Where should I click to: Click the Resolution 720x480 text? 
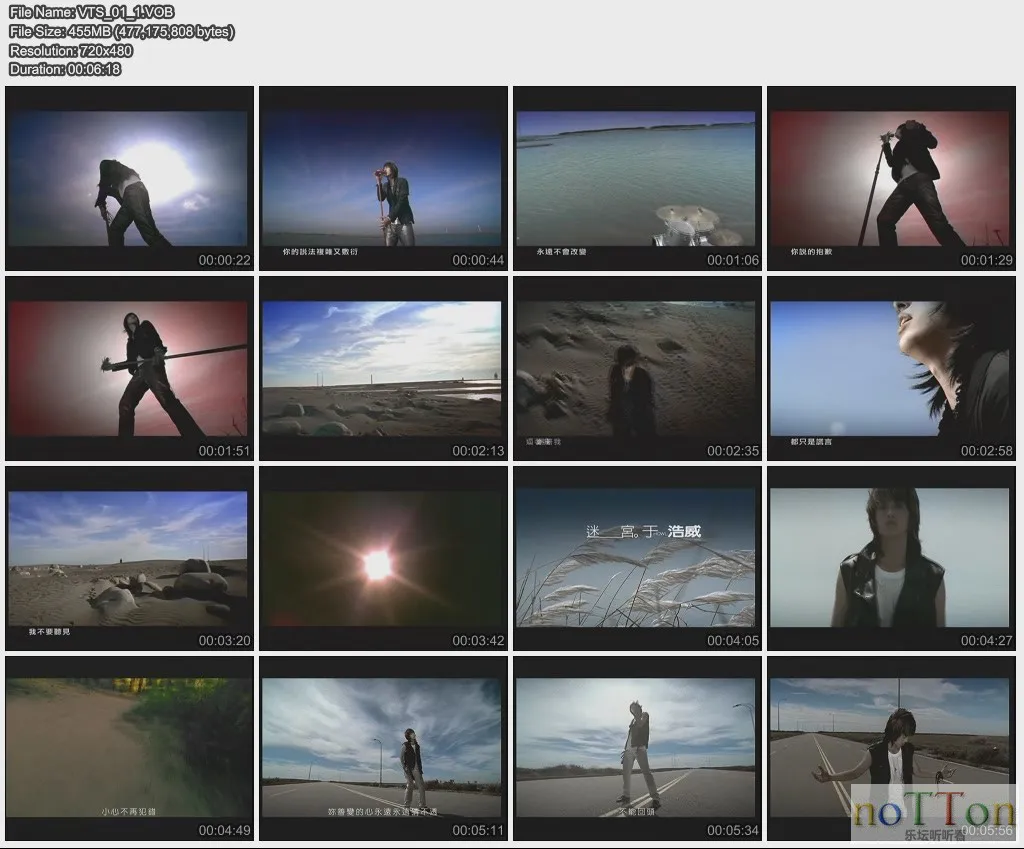pyautogui.click(x=71, y=50)
